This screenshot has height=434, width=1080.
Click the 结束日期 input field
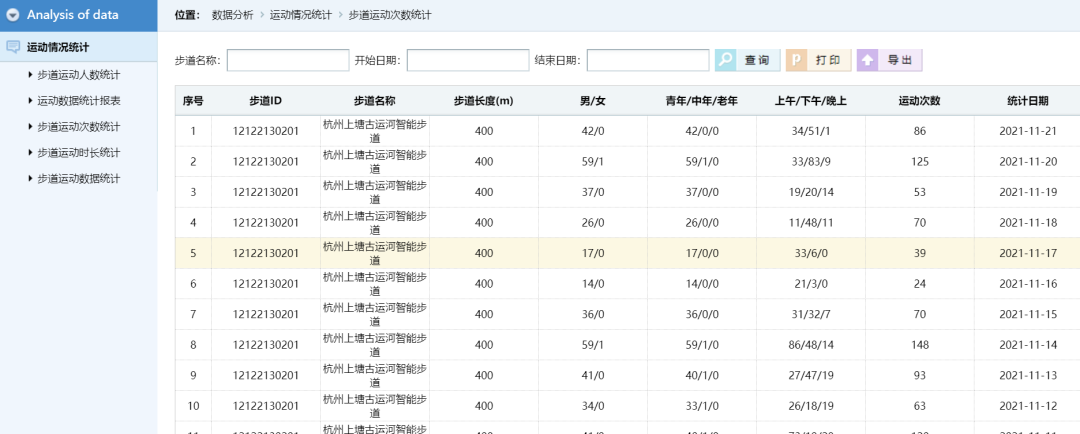[647, 60]
